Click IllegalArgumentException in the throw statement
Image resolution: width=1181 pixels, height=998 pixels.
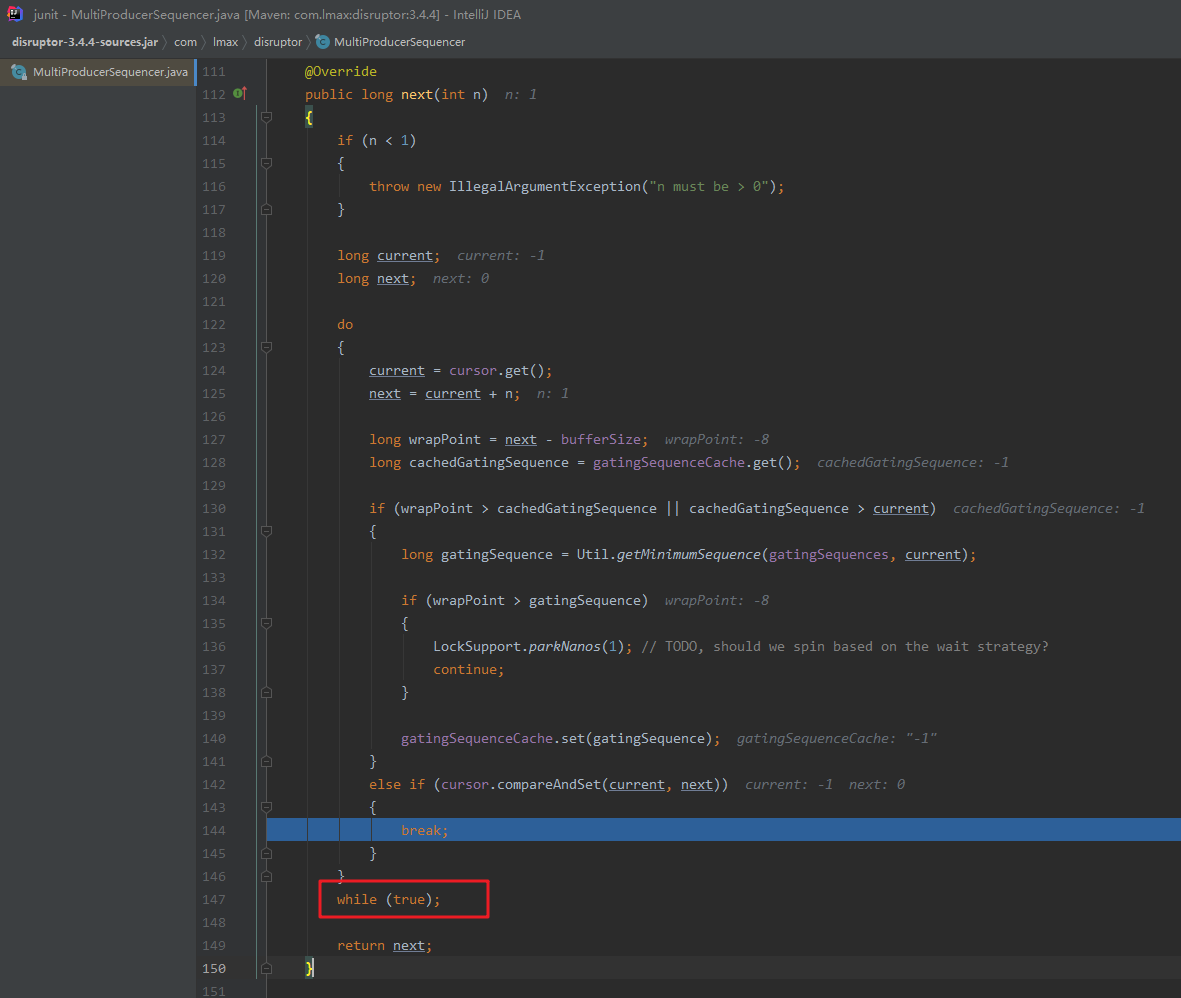tap(545, 186)
